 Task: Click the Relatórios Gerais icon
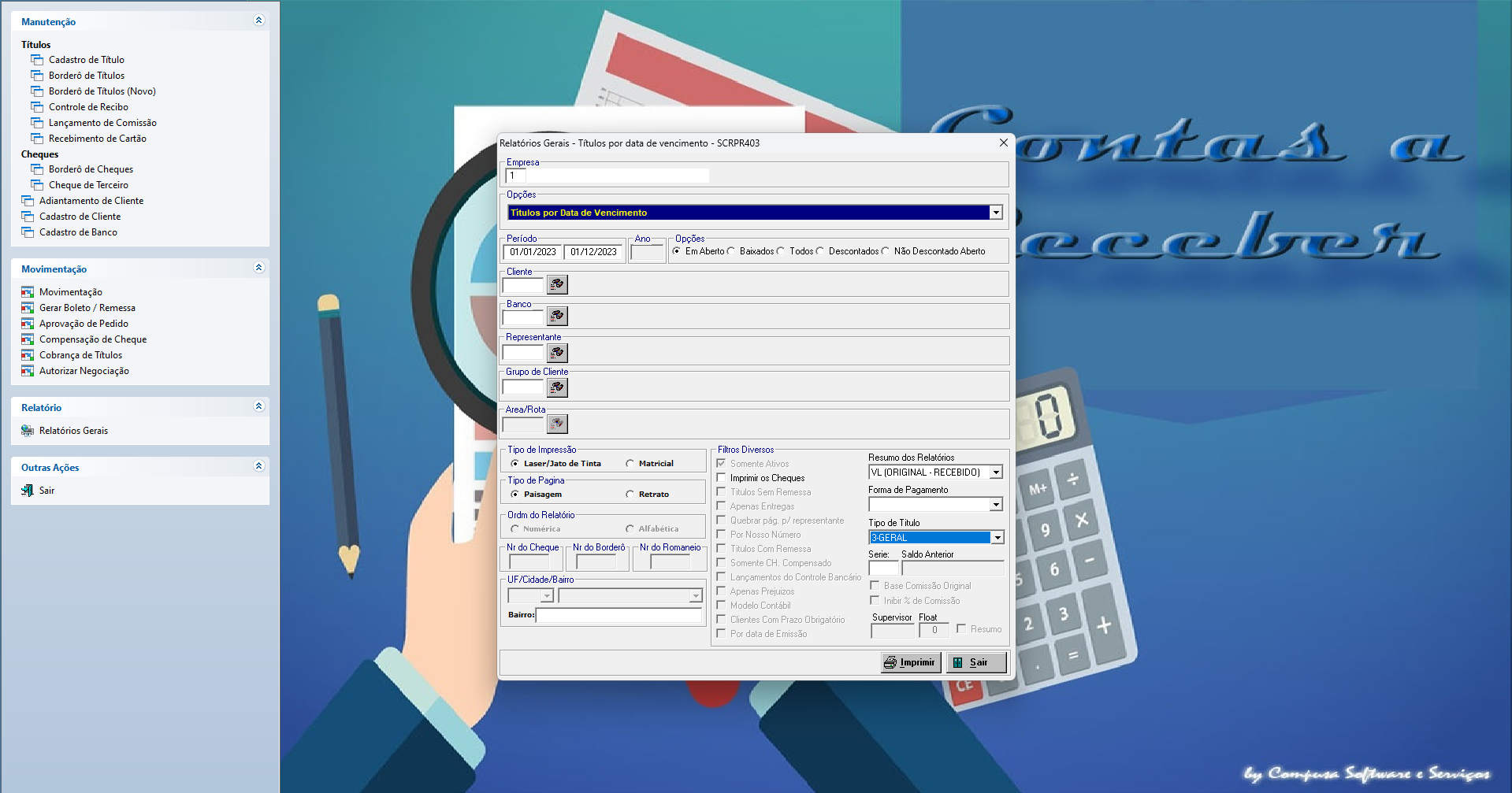click(x=28, y=431)
